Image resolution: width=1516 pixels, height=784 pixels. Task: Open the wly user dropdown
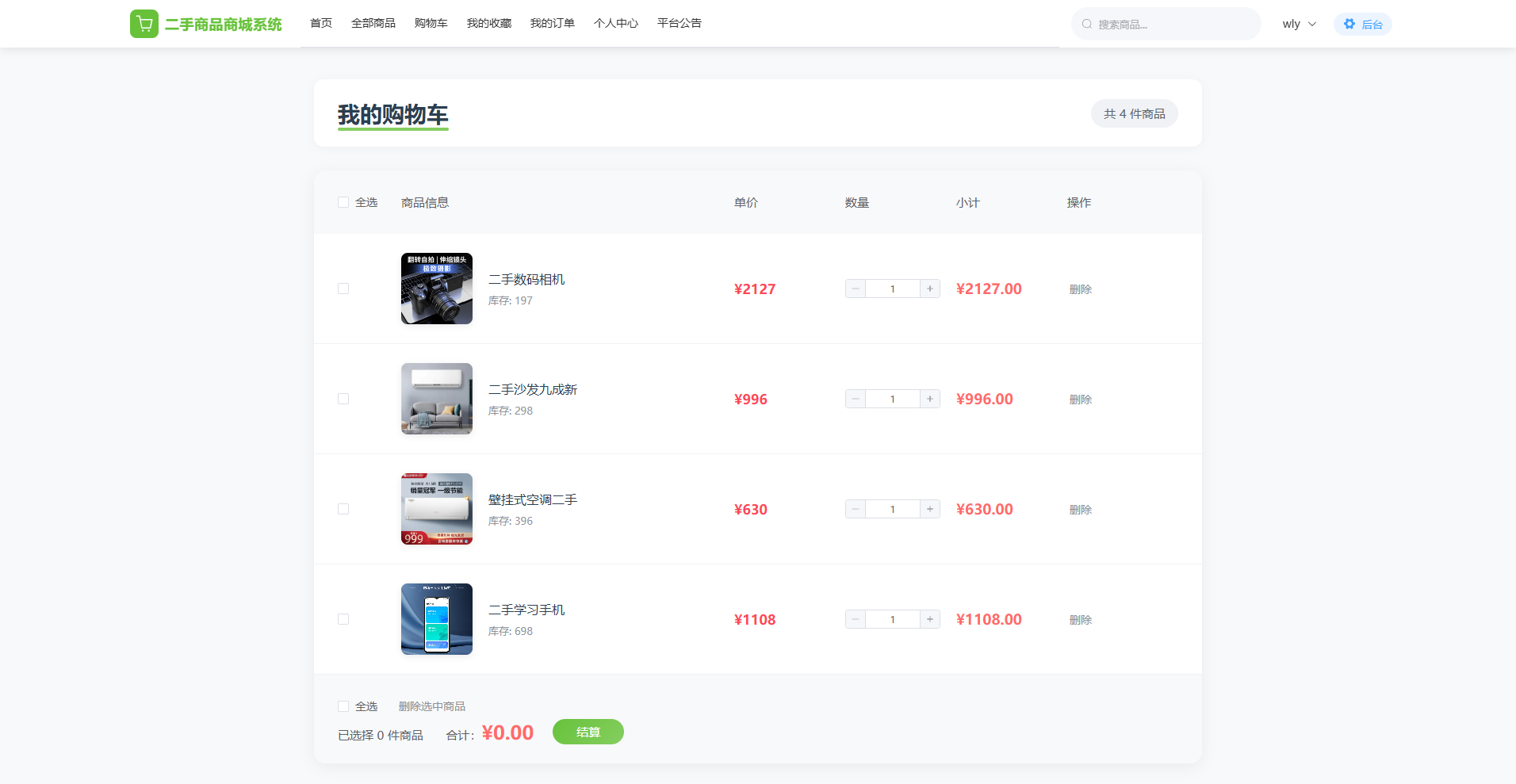click(x=1299, y=24)
